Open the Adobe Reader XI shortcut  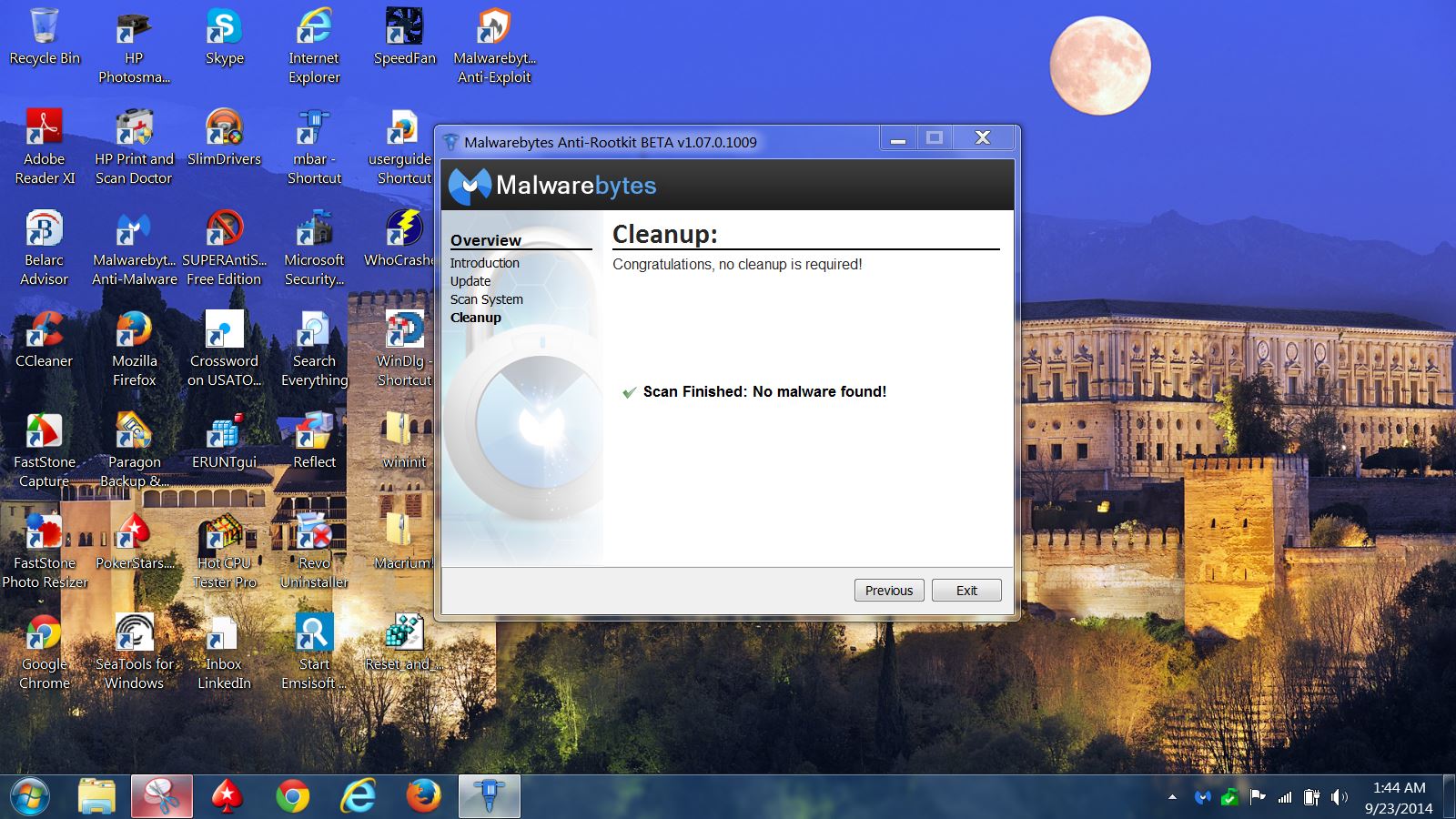pyautogui.click(x=45, y=148)
